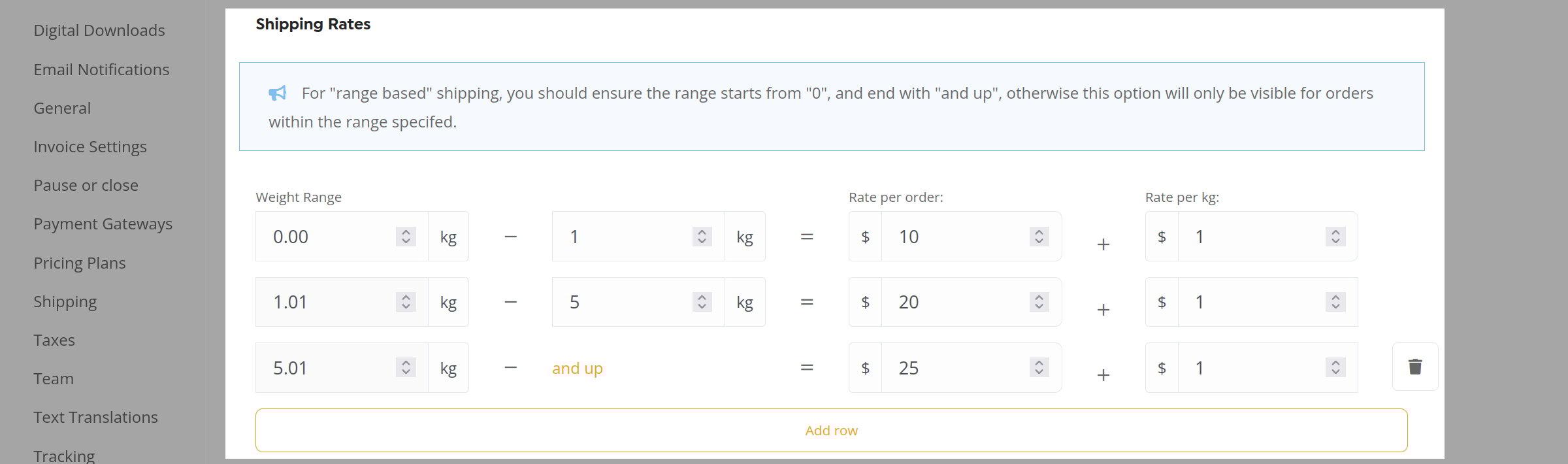
Task: Click stepper on the 1.01 weight field
Action: [406, 302]
